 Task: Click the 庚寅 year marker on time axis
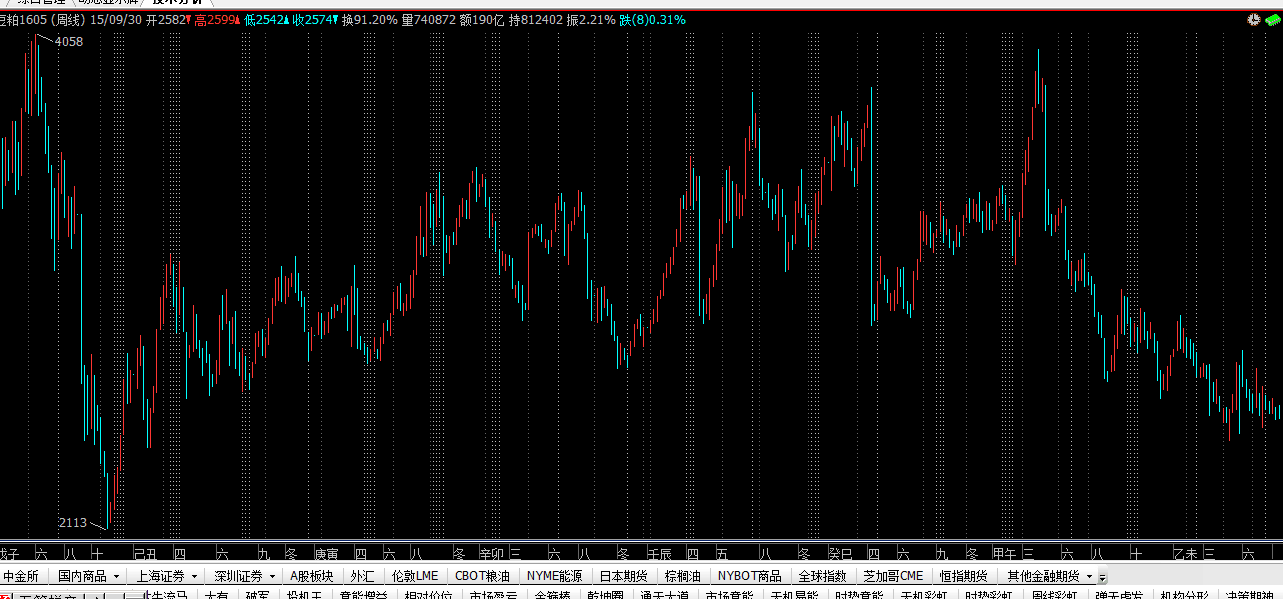pos(326,553)
